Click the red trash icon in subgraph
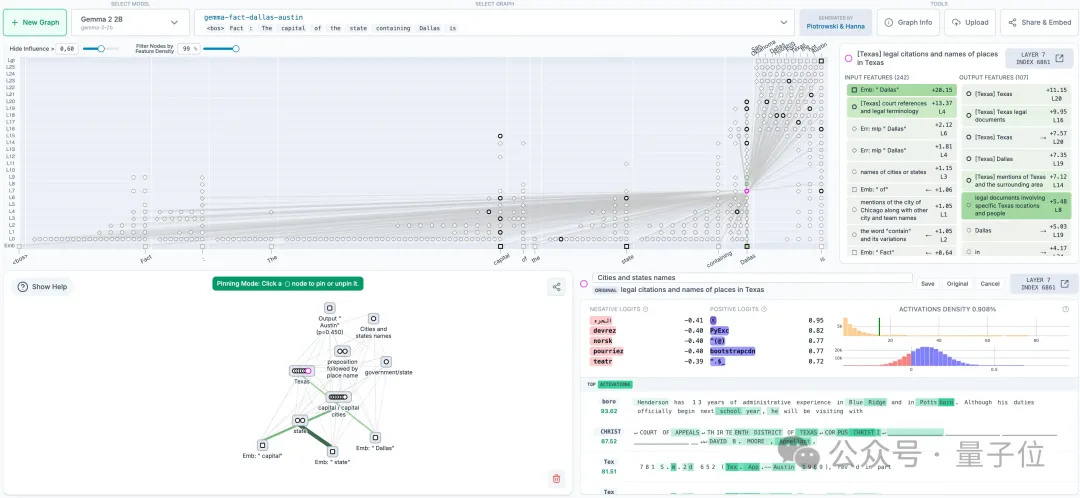1080x498 pixels. click(x=556, y=479)
